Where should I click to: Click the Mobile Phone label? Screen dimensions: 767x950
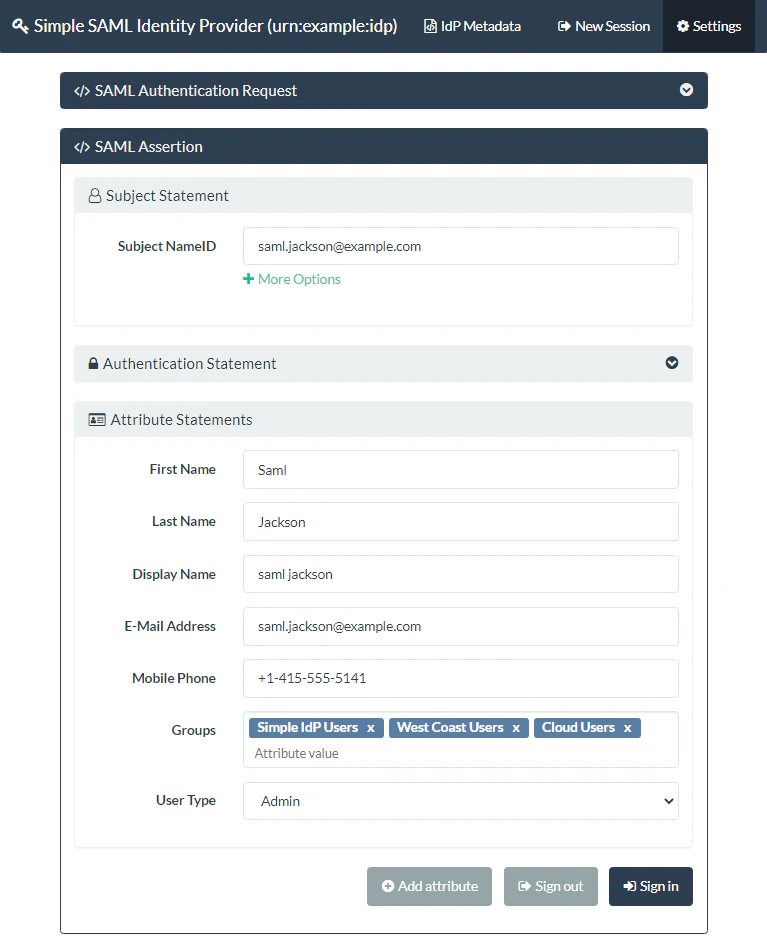click(174, 678)
